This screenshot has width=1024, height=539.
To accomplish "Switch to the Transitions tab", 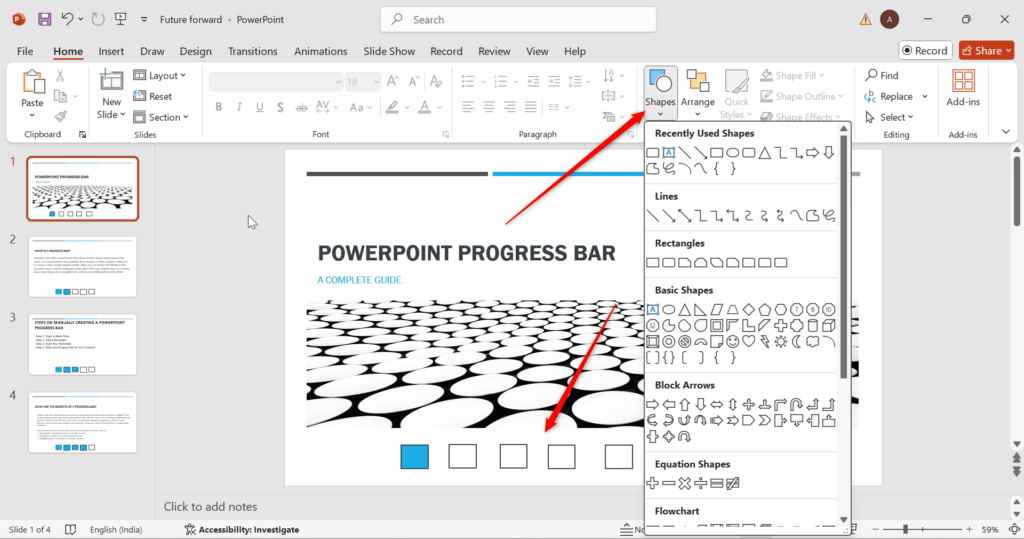I will (252, 51).
